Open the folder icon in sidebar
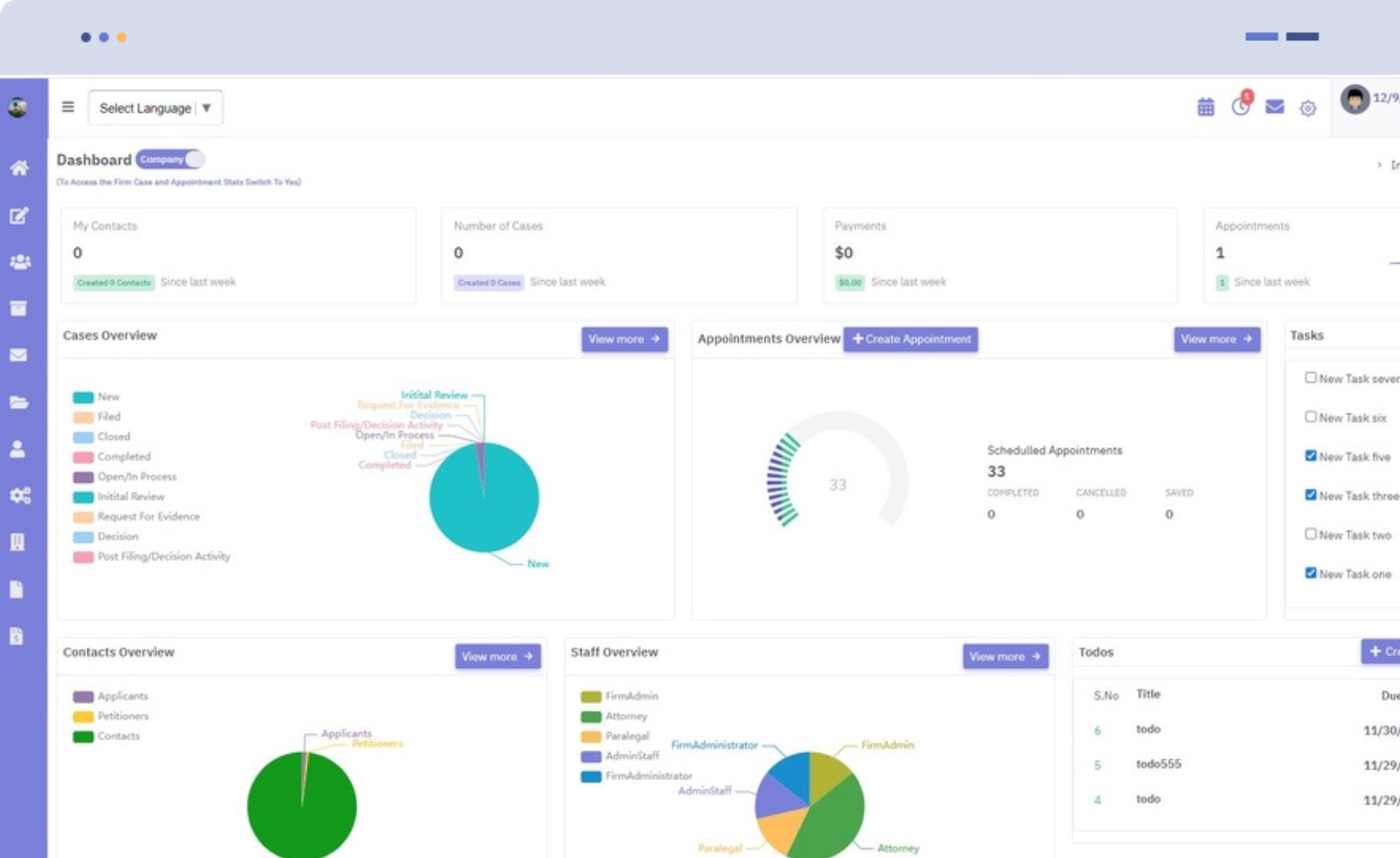The width and height of the screenshot is (1400, 858). click(x=19, y=403)
